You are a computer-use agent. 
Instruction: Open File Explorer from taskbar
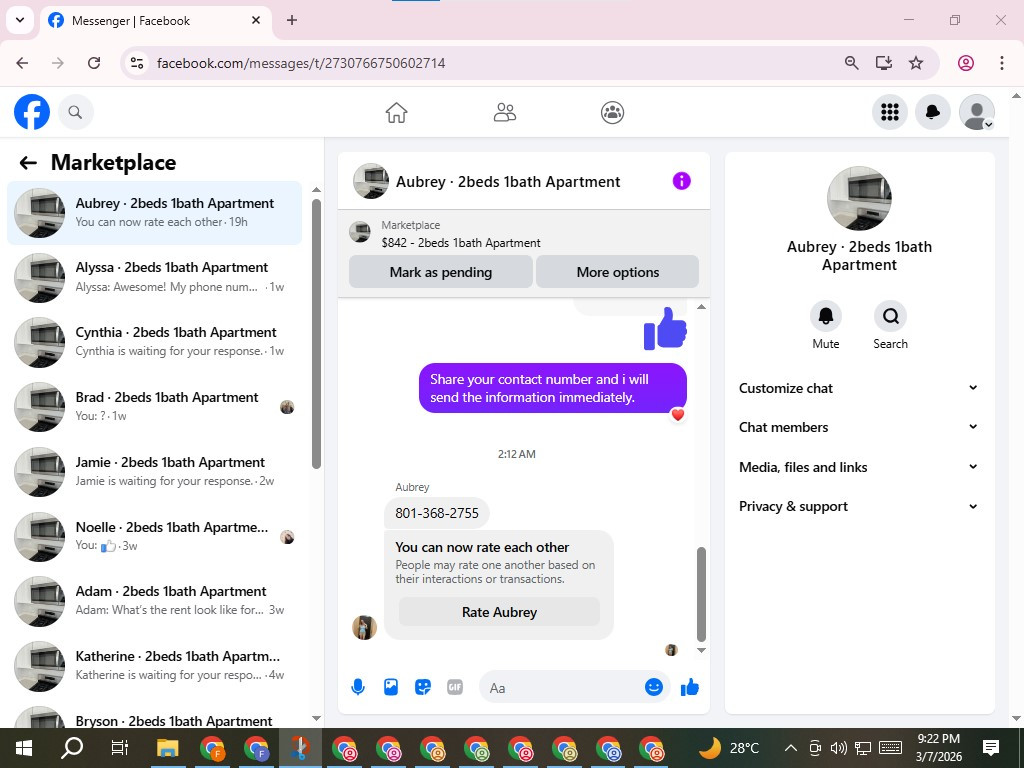coord(168,748)
